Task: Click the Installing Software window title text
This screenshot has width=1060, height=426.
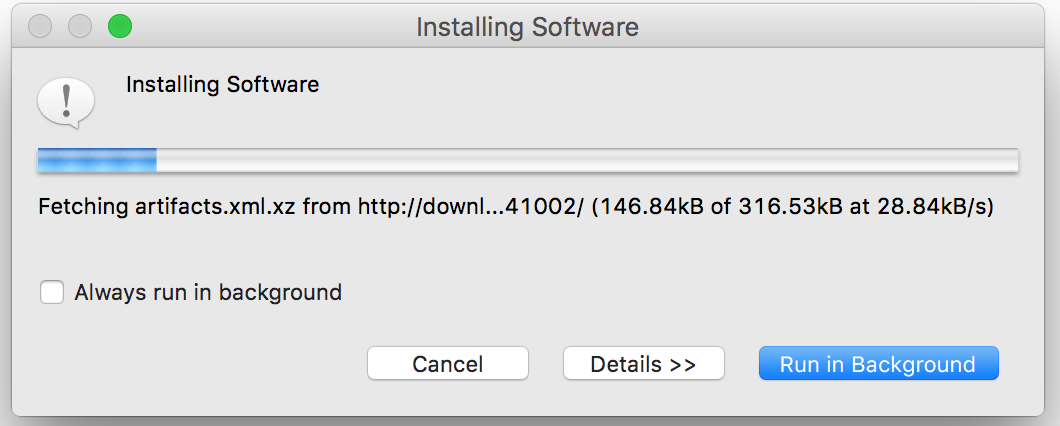Action: point(527,27)
